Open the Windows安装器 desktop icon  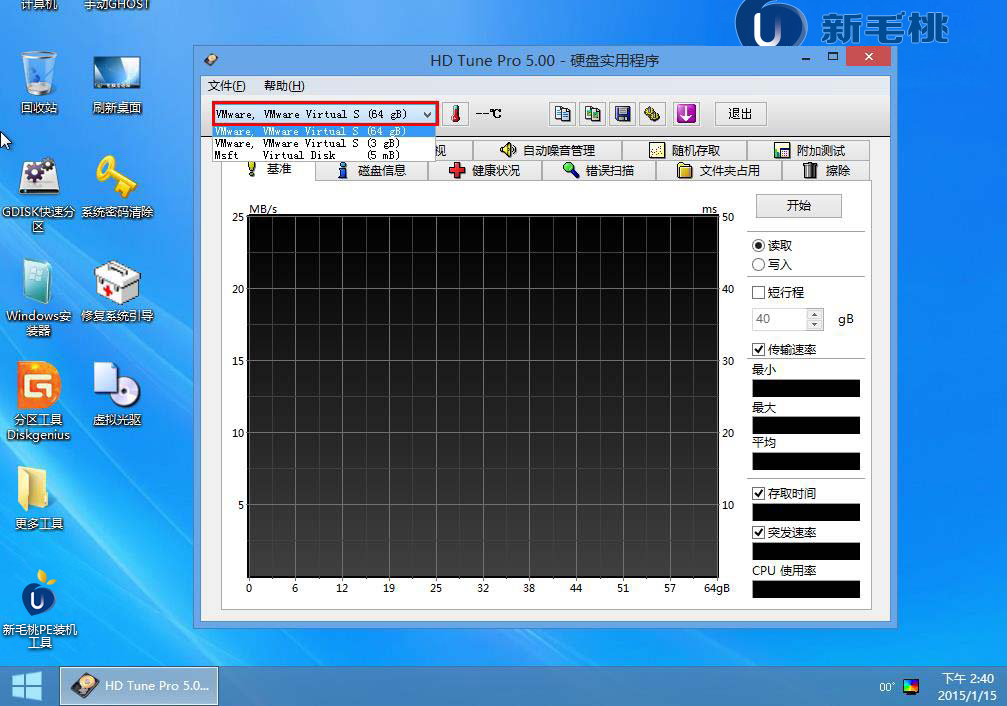click(39, 298)
